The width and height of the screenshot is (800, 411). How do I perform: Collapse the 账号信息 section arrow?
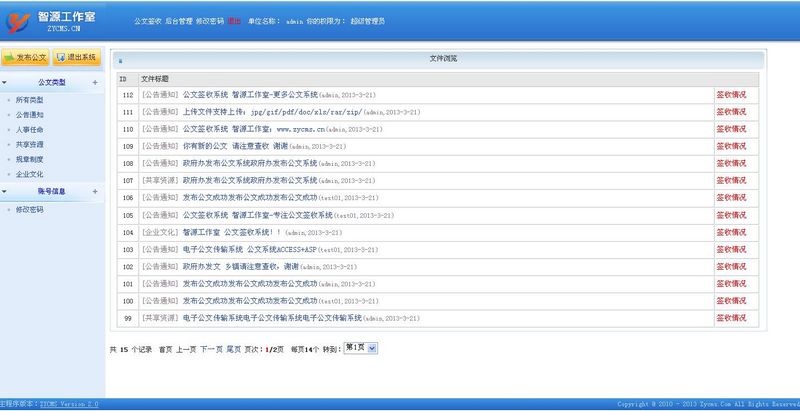[x=5, y=192]
